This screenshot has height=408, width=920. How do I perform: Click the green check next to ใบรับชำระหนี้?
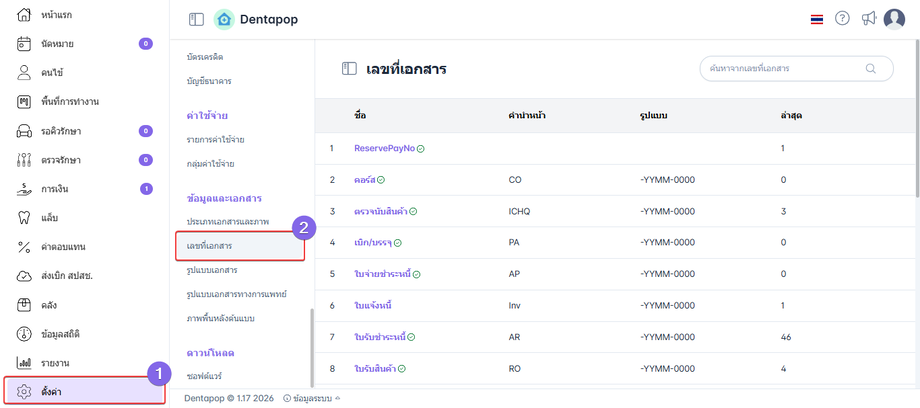point(411,338)
